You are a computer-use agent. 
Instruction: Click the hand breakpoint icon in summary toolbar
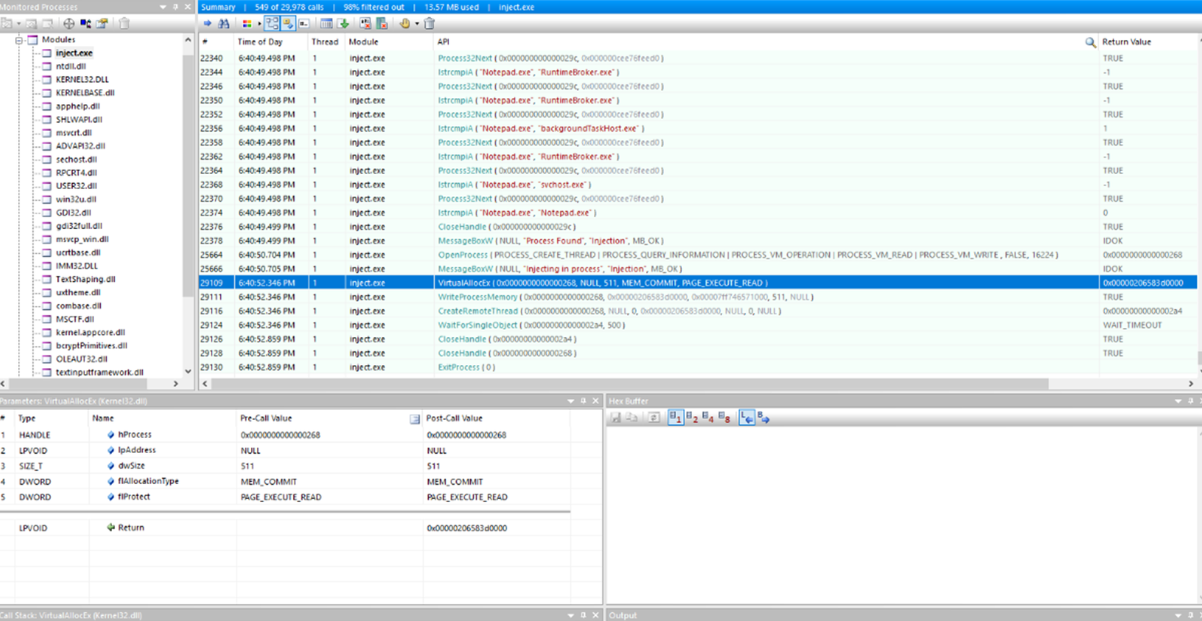pyautogui.click(x=405, y=24)
